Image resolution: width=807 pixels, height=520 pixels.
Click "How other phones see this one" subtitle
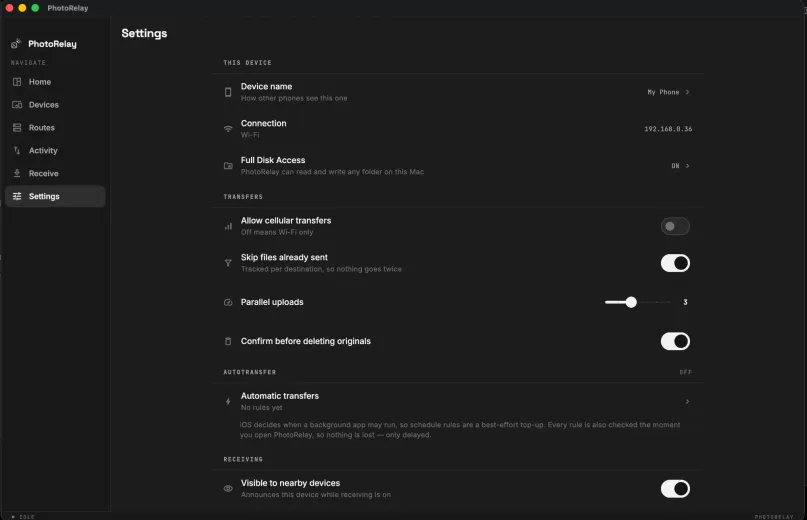pyautogui.click(x=294, y=98)
